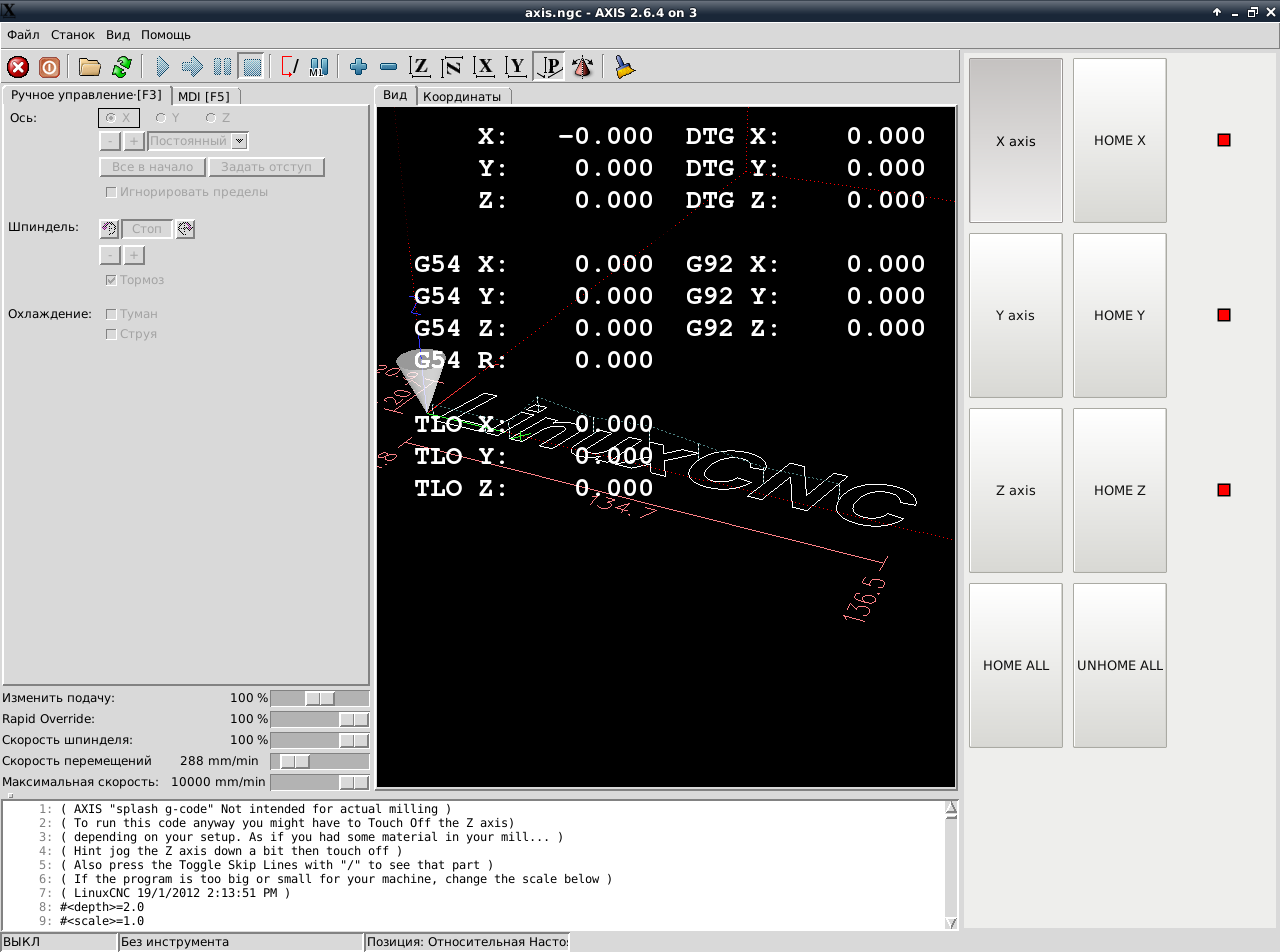Switch to Координаты tab
Viewport: 1280px width, 952px height.
click(x=462, y=96)
